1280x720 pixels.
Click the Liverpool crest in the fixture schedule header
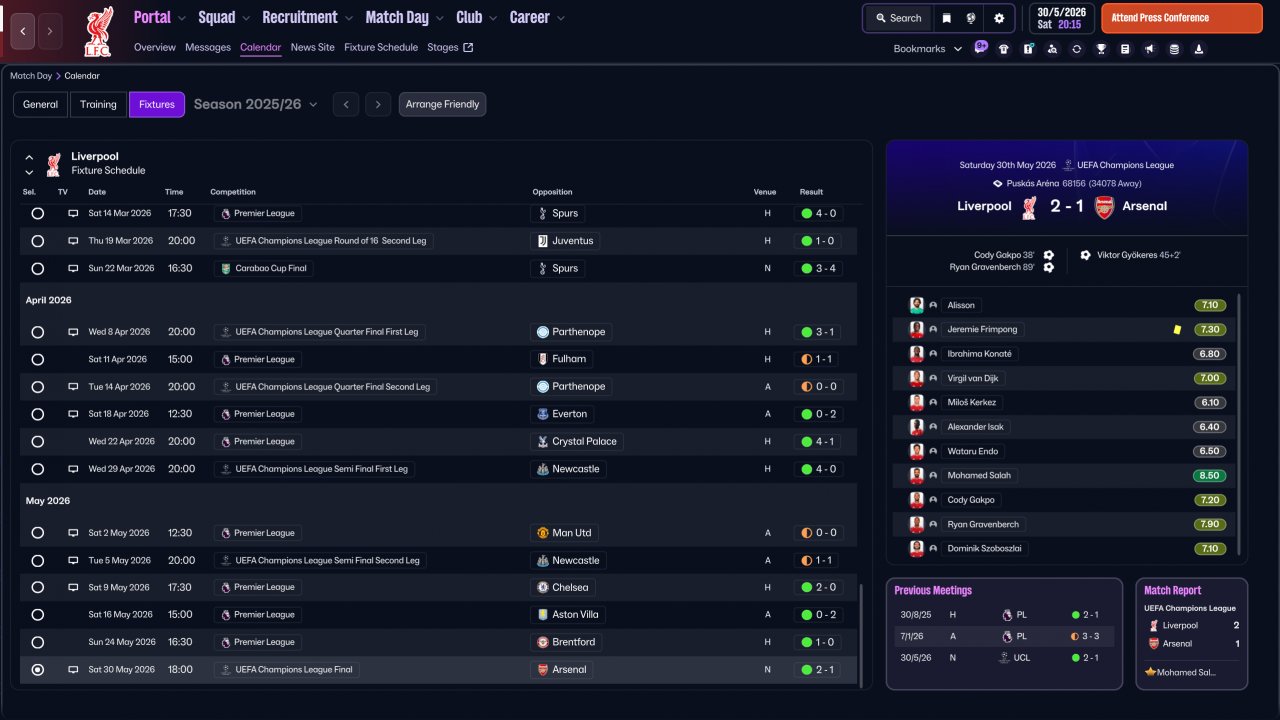coord(53,164)
